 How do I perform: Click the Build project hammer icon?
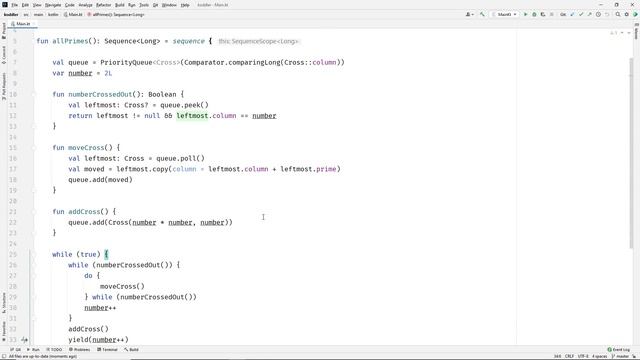point(482,15)
